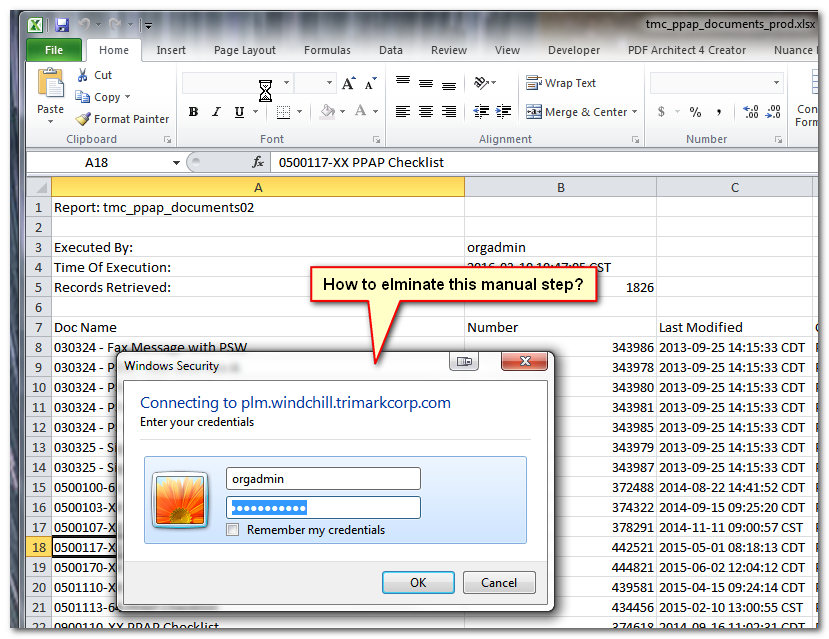The image size is (829, 639).
Task: Click the Save icon in quick access toolbar
Action: 62,25
